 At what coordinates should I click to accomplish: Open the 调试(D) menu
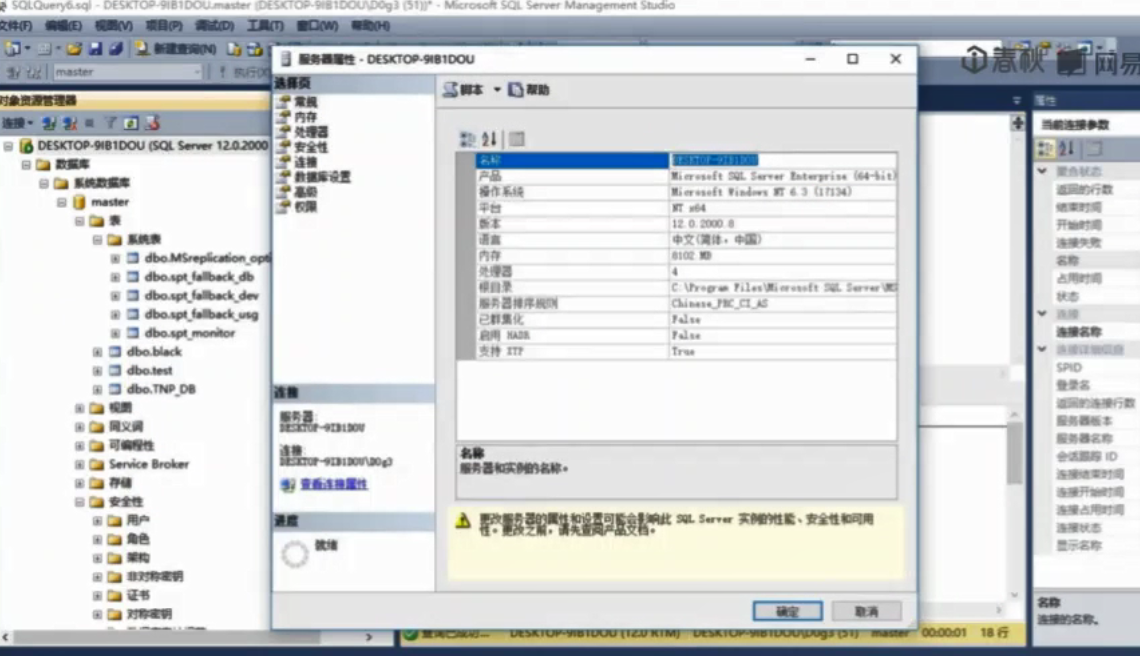click(214, 25)
